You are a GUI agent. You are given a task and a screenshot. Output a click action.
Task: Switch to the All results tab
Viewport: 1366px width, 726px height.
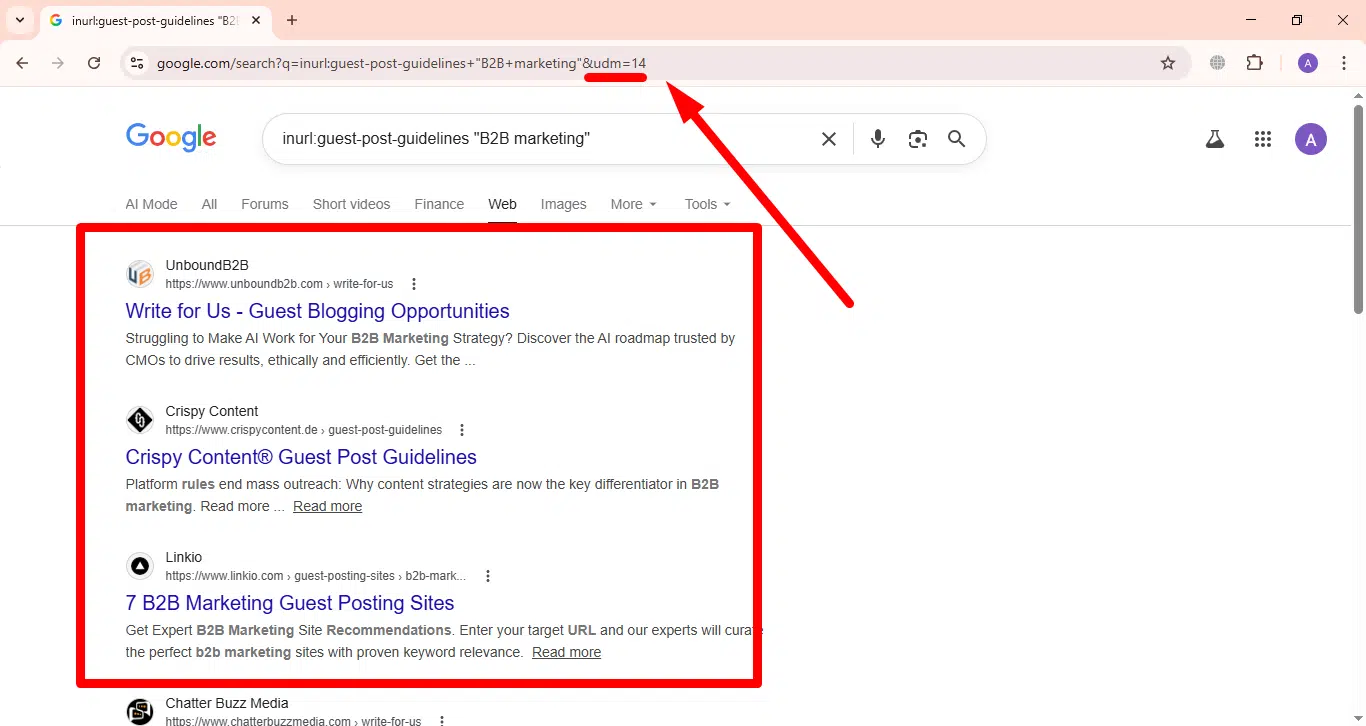click(x=209, y=204)
